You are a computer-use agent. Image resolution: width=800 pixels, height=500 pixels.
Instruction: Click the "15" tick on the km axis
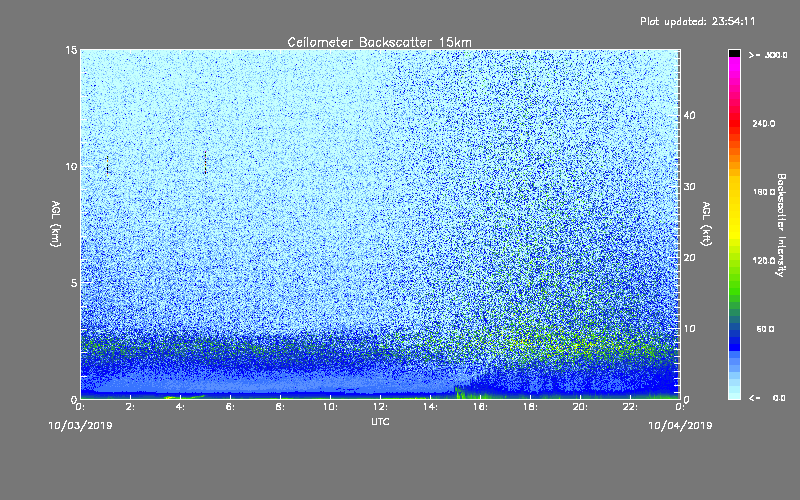[71, 50]
